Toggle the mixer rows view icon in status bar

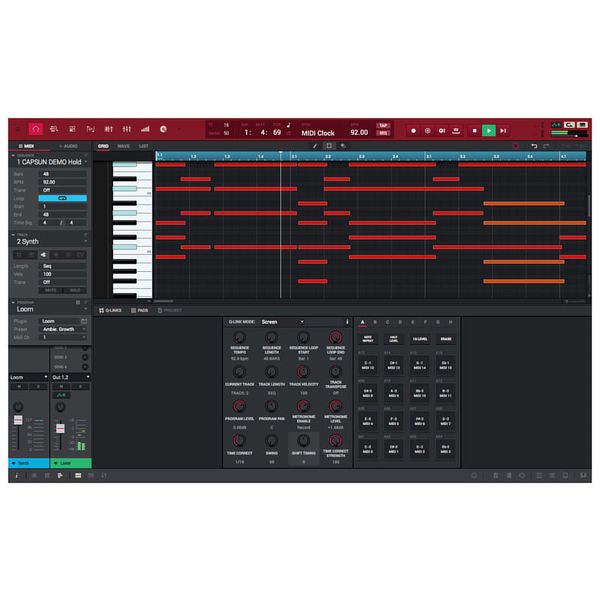click(x=78, y=476)
